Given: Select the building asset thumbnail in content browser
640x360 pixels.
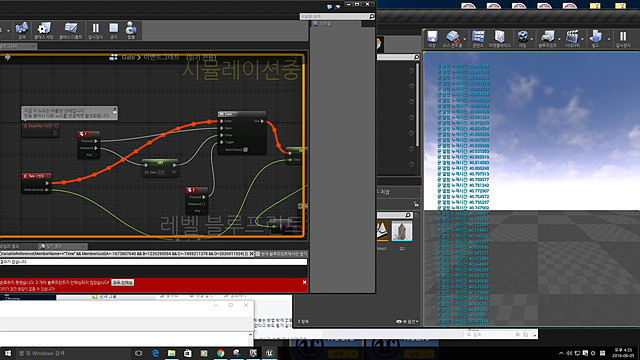Looking at the screenshot, I should (402, 231).
